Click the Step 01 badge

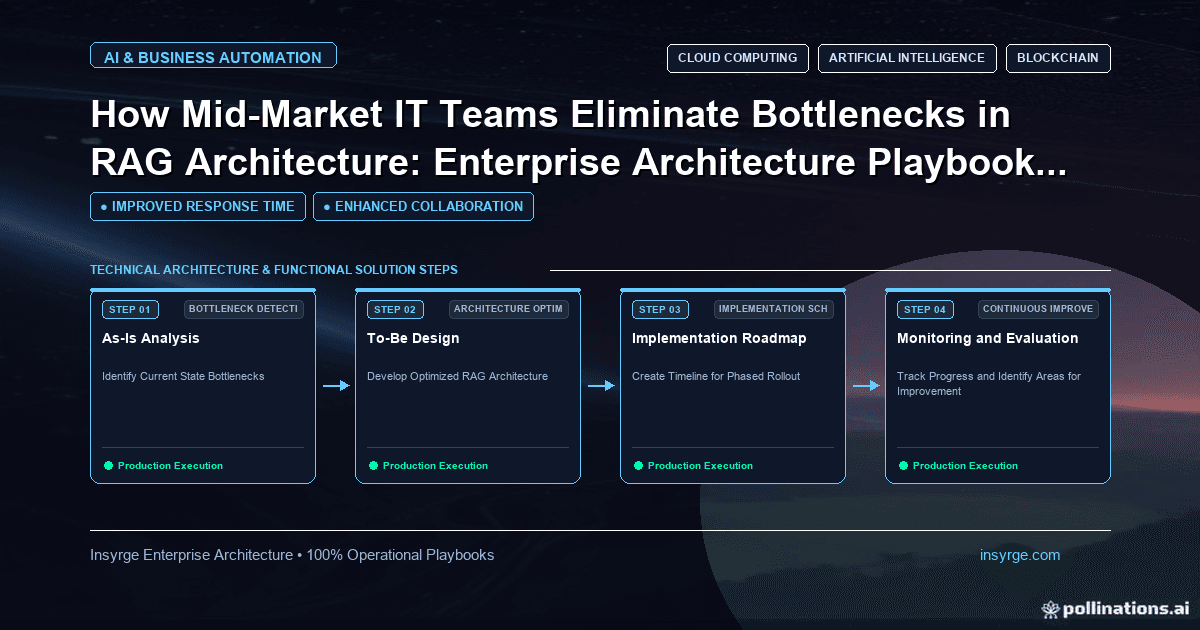[x=130, y=309]
